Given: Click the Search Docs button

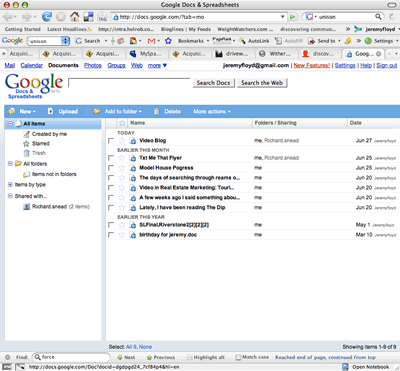Looking at the screenshot, I should click(213, 83).
